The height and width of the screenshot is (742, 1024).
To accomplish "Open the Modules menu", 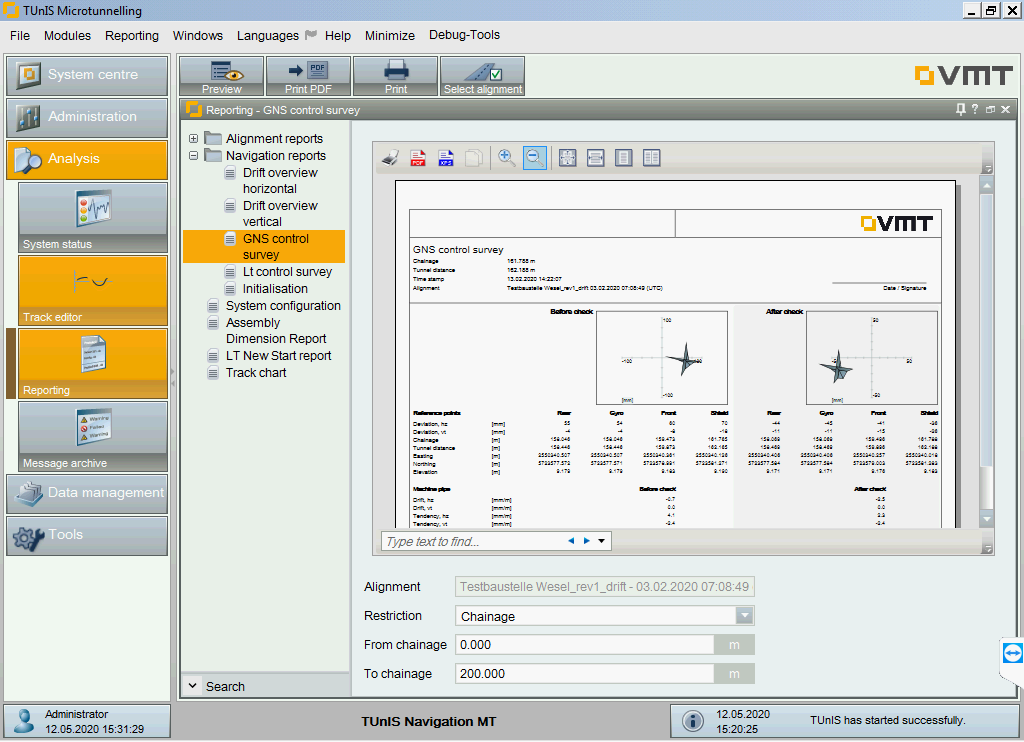I will click(67, 35).
